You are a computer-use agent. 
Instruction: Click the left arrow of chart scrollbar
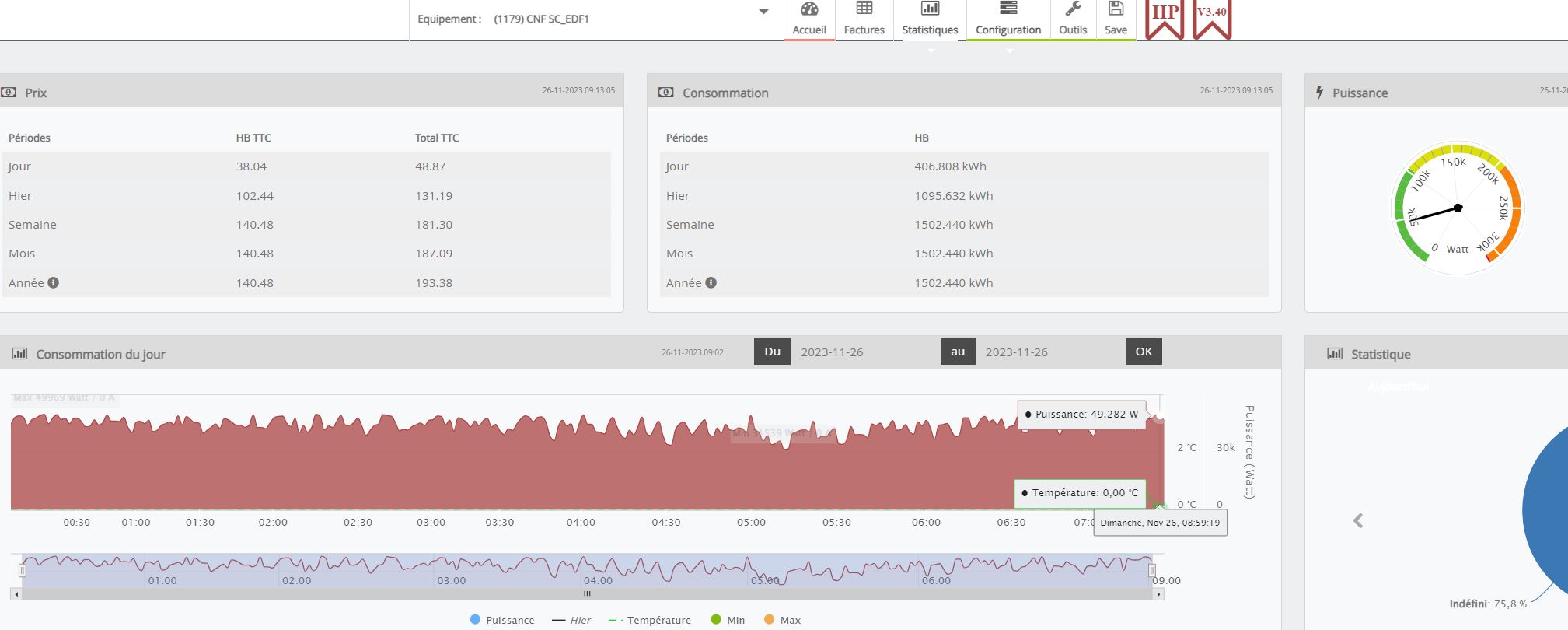pyautogui.click(x=16, y=594)
